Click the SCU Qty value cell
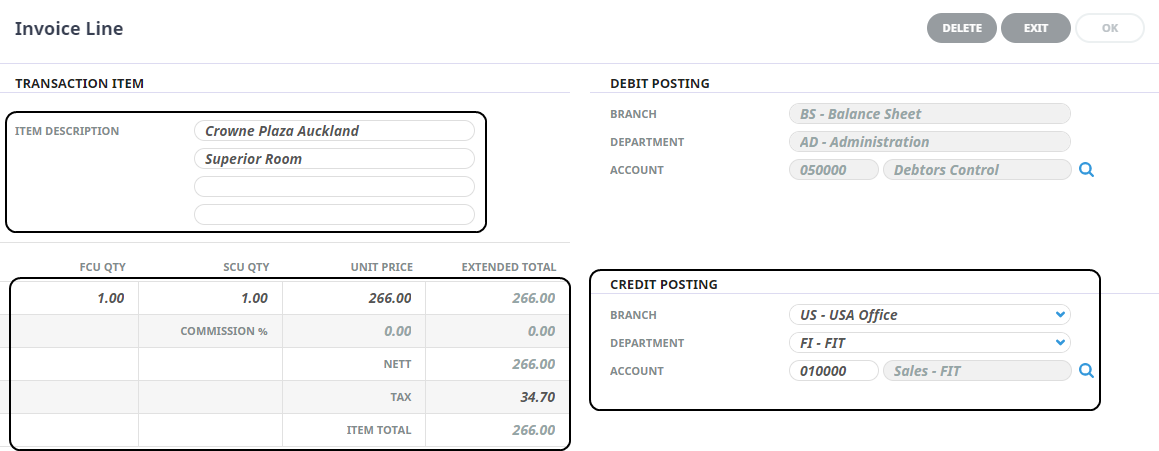This screenshot has width=1159, height=451. click(x=211, y=298)
